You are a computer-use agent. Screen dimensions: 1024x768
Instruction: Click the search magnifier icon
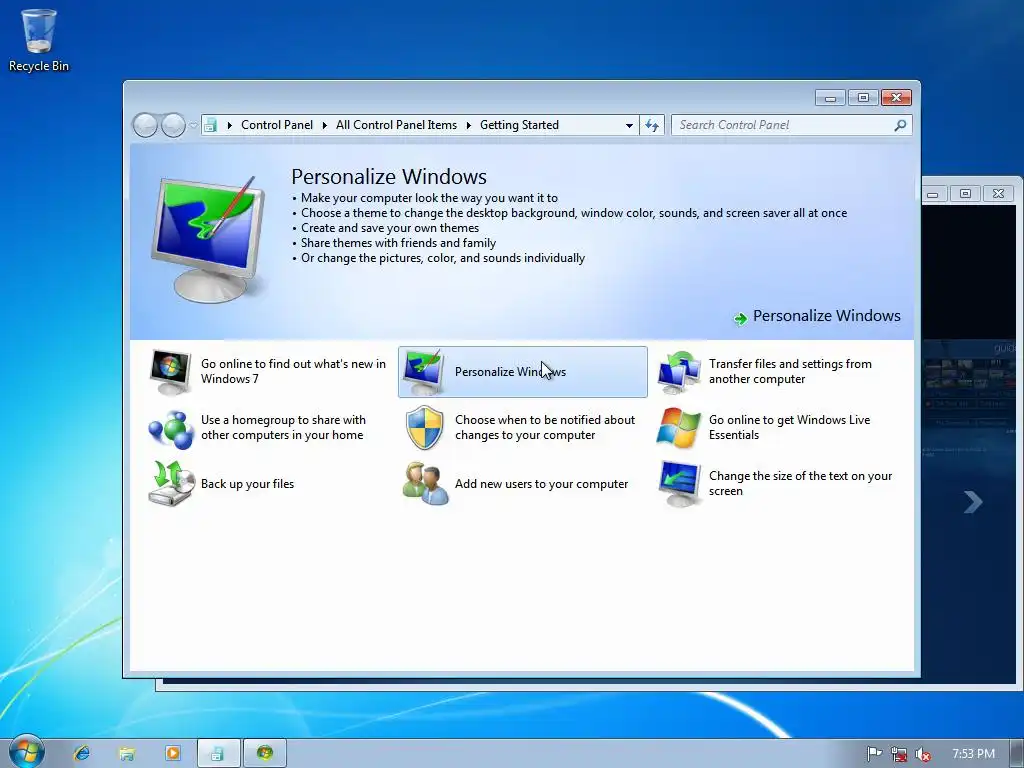tap(901, 125)
